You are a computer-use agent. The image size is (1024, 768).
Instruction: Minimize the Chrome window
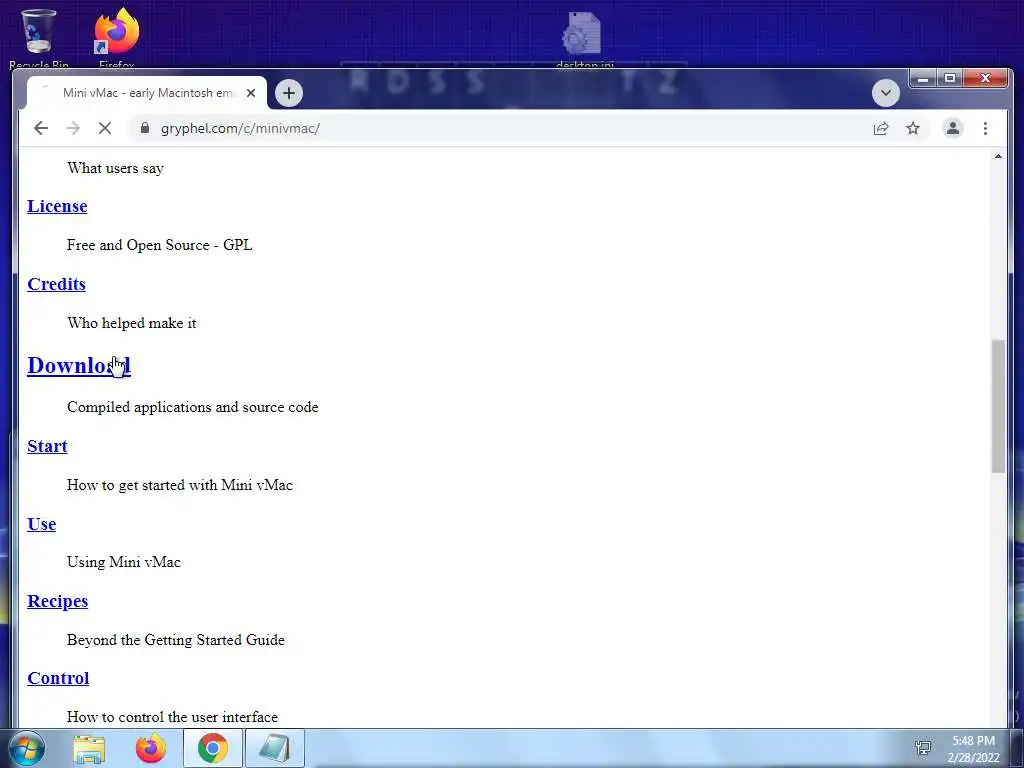coord(923,78)
